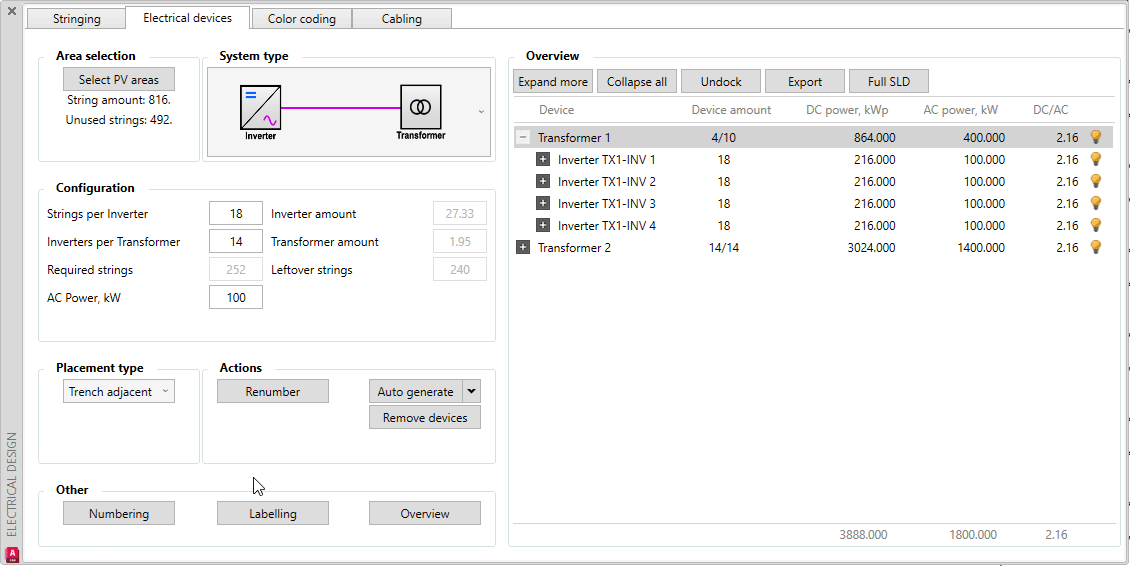Click the lightbulb icon for Inverter TX1-INV 2
The width and height of the screenshot is (1130, 566).
[1095, 181]
